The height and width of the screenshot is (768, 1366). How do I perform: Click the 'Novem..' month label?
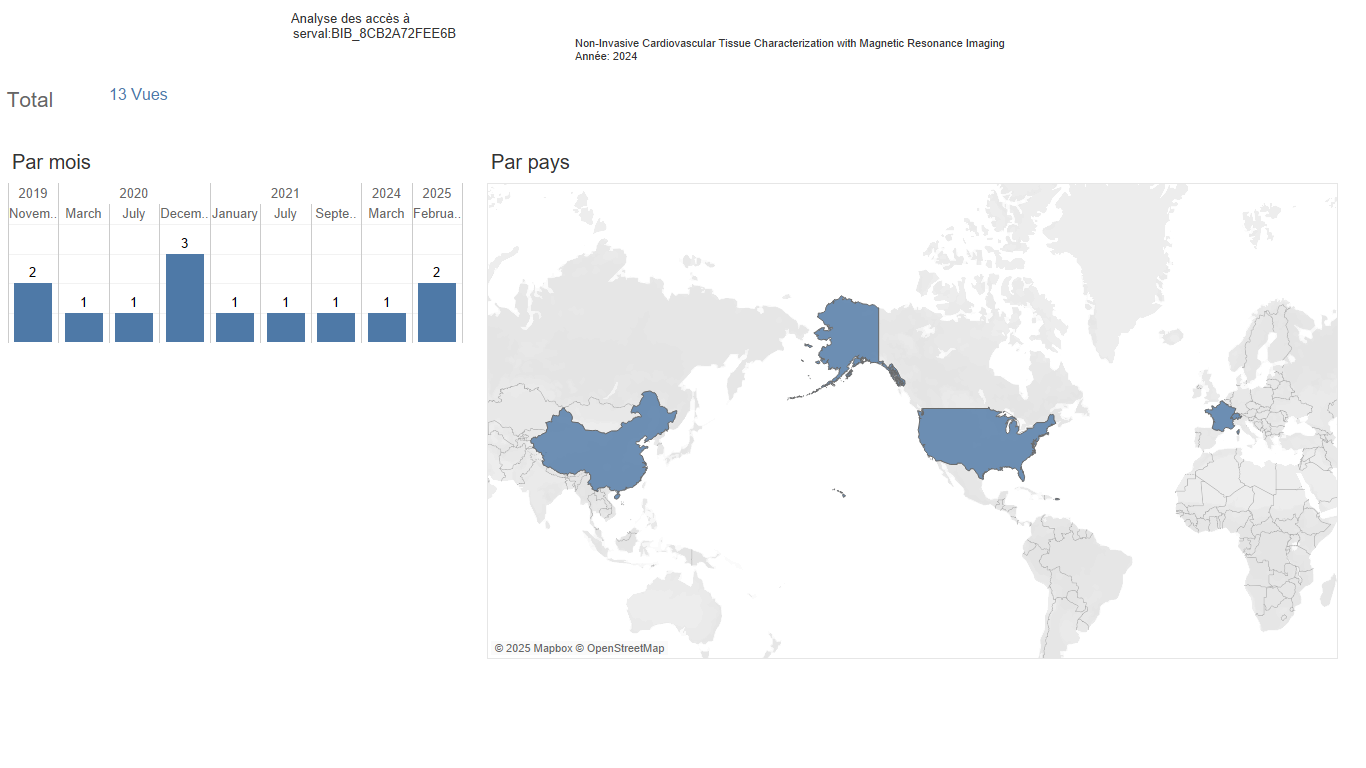(x=33, y=213)
